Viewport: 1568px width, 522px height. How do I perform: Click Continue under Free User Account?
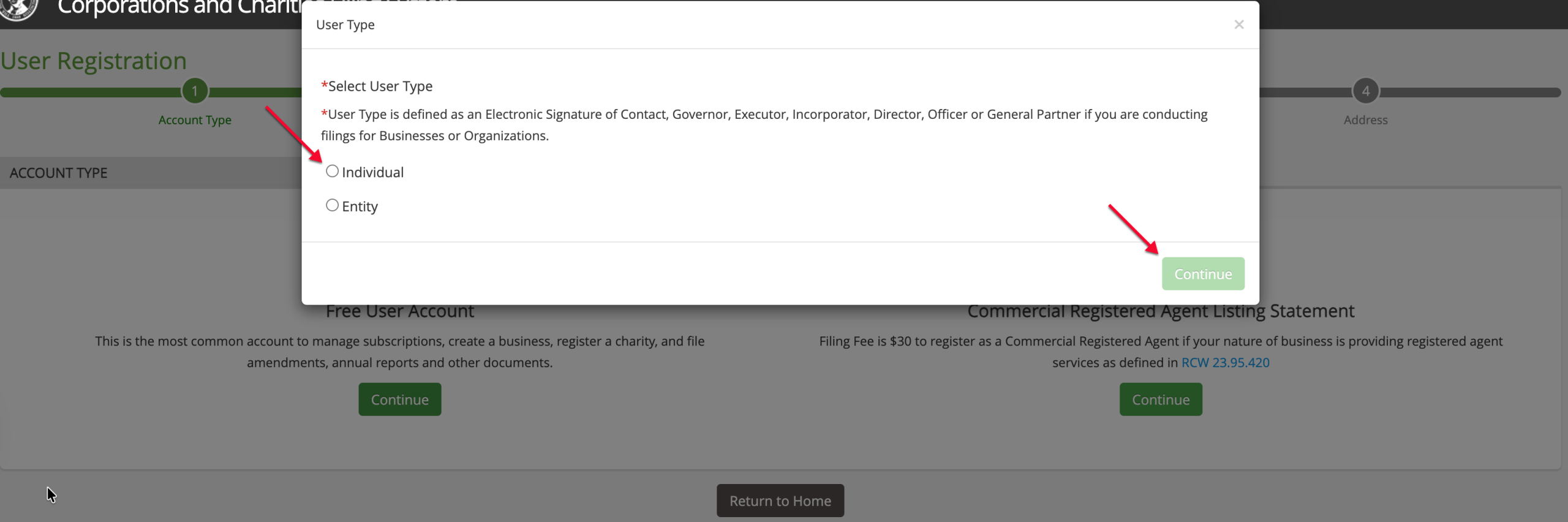click(x=399, y=399)
